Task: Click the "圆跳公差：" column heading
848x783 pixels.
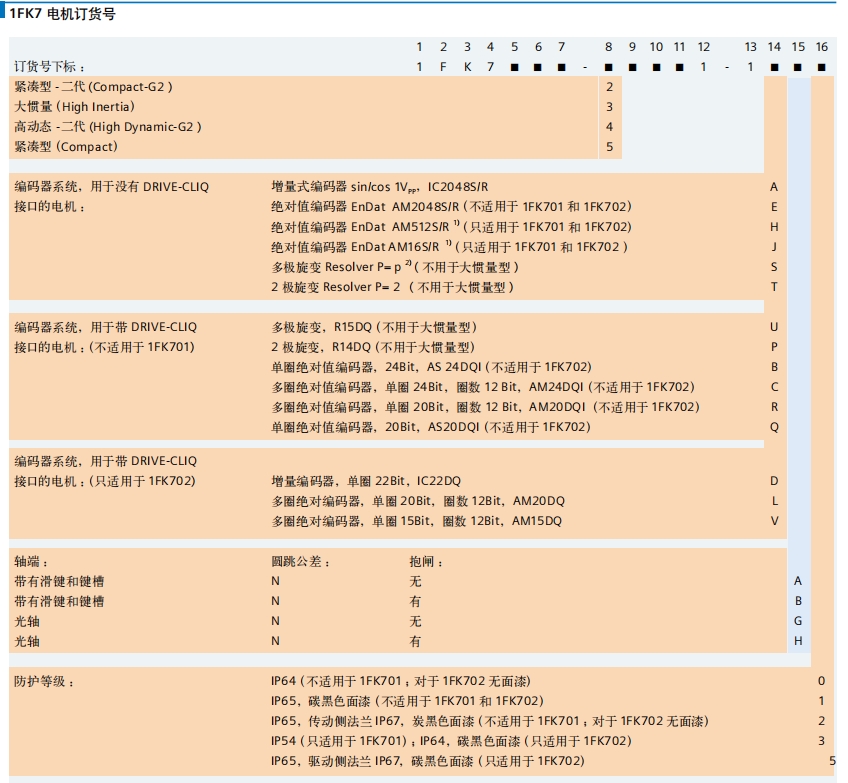Action: click(300, 562)
